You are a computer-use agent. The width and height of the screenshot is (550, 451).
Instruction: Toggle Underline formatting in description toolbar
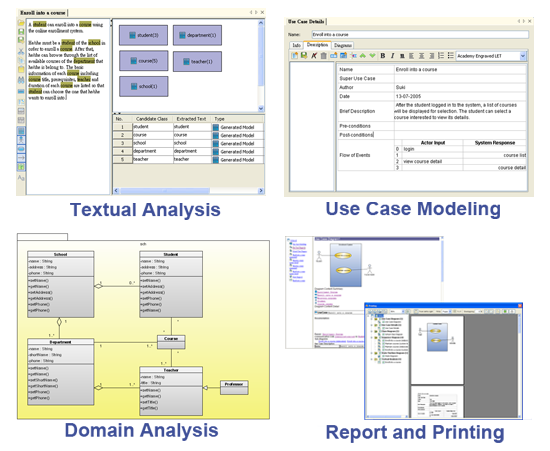click(x=402, y=55)
